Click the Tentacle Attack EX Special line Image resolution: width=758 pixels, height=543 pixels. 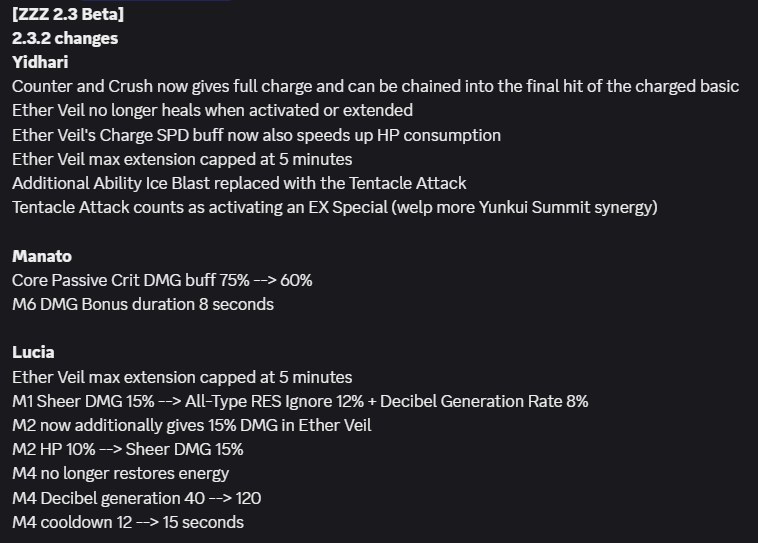click(x=335, y=207)
